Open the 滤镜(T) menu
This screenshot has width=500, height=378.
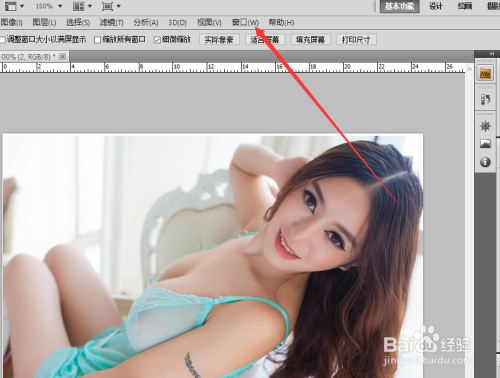[x=111, y=22]
